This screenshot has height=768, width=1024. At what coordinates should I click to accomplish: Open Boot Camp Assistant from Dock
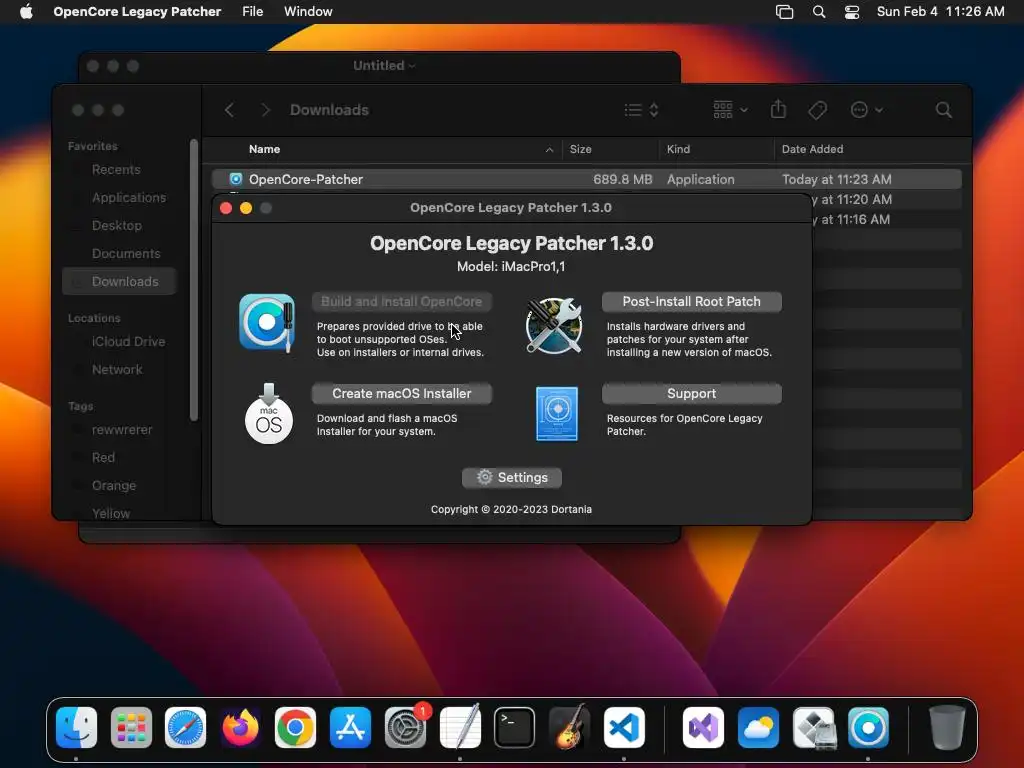click(814, 728)
